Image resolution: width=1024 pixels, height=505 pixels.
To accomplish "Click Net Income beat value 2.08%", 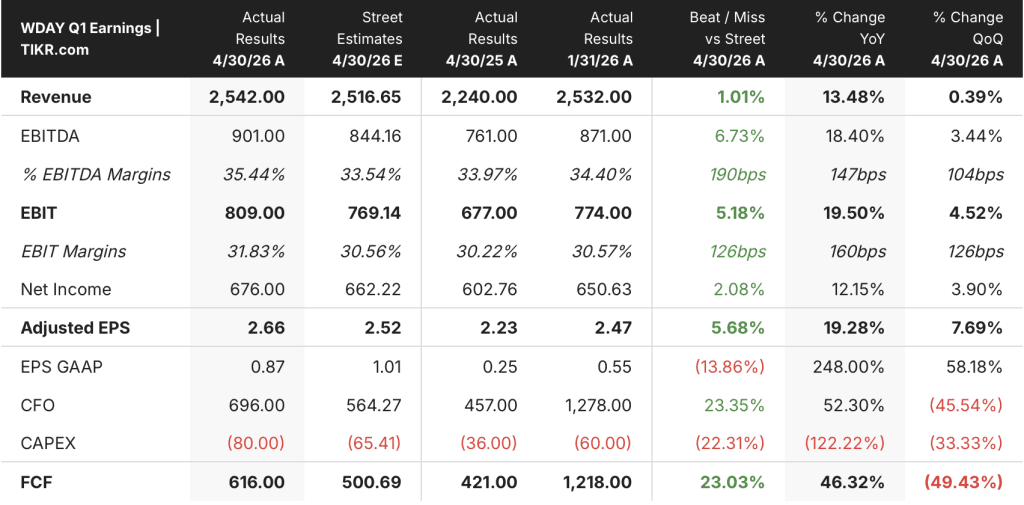I will click(x=738, y=289).
